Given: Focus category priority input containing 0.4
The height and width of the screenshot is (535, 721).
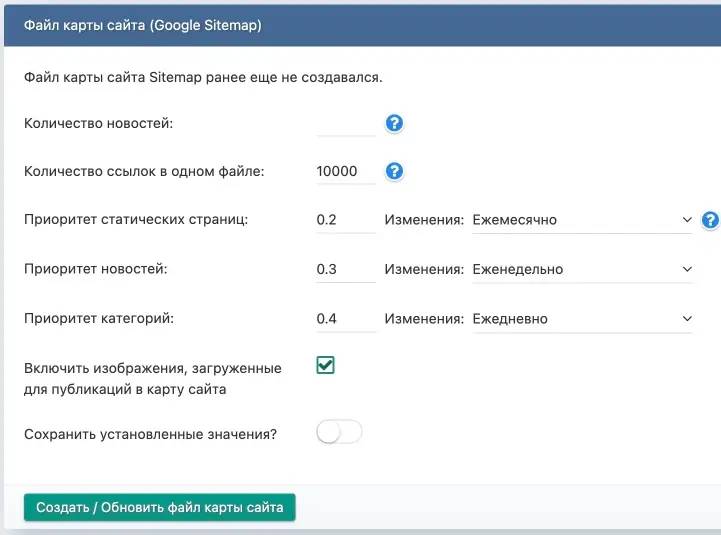Looking at the screenshot, I should [x=345, y=319].
